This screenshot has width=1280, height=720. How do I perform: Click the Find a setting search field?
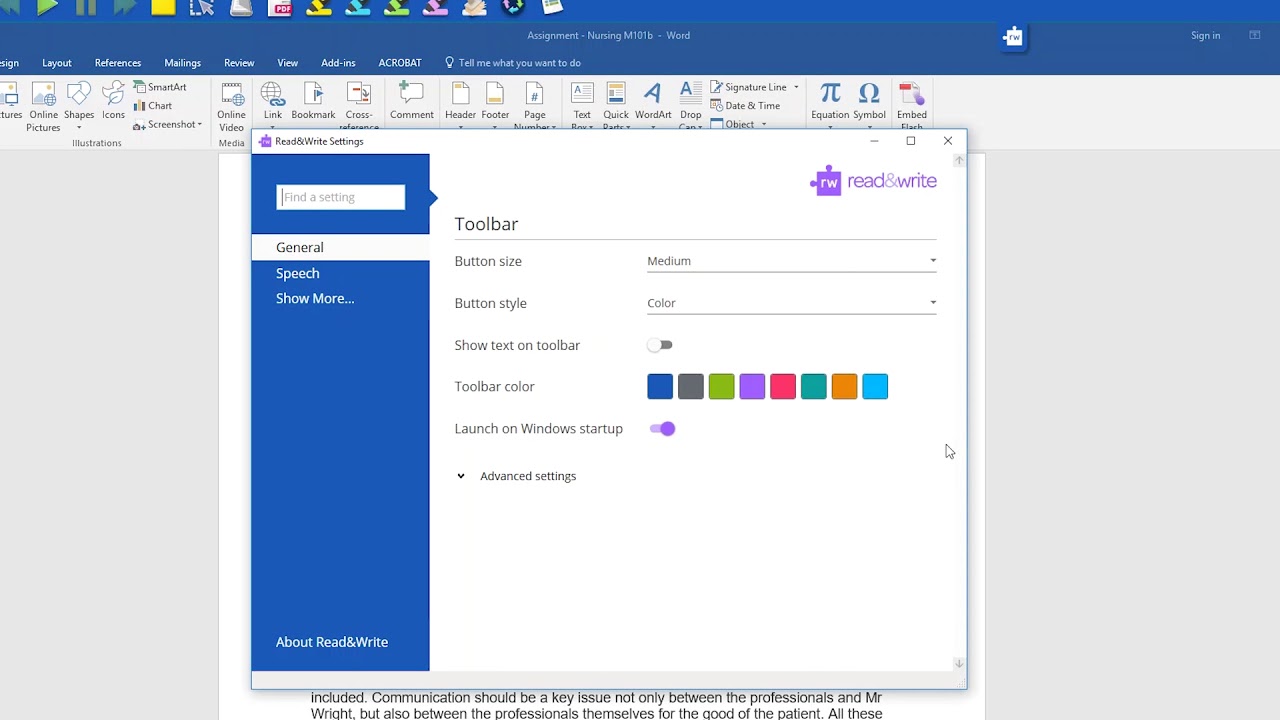[341, 197]
